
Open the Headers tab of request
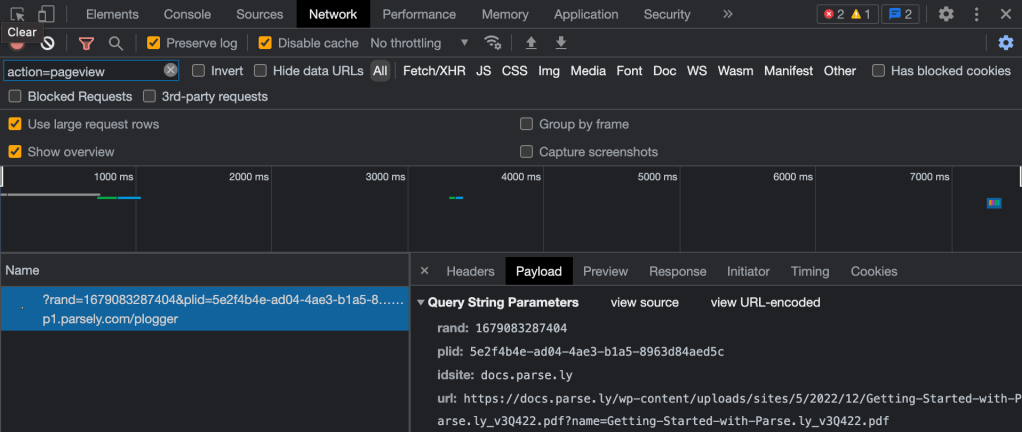point(471,271)
